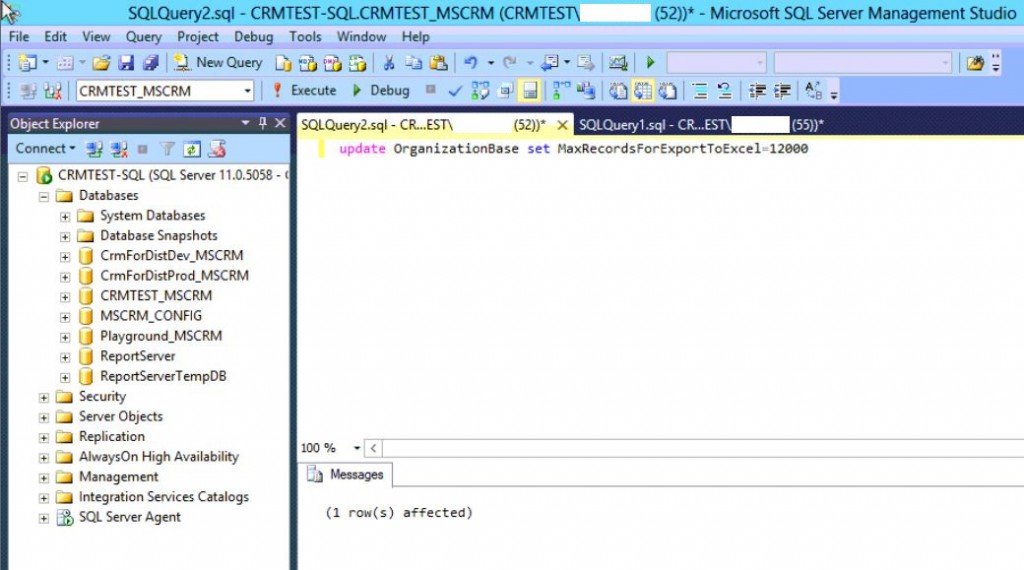This screenshot has height=570, width=1024.
Task: Click the Undo arrow icon
Action: pyautogui.click(x=470, y=63)
